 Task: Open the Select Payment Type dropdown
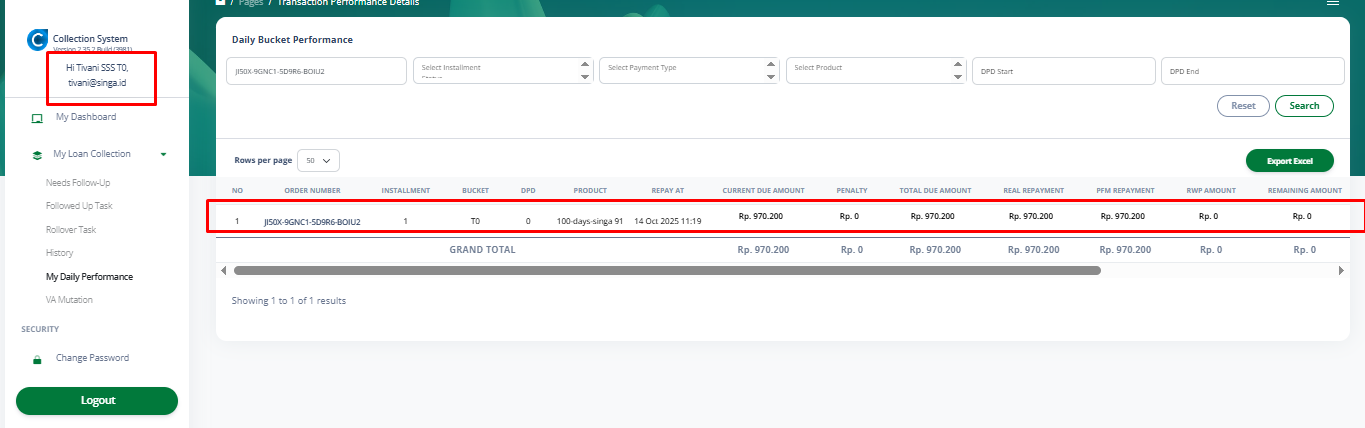tap(689, 70)
